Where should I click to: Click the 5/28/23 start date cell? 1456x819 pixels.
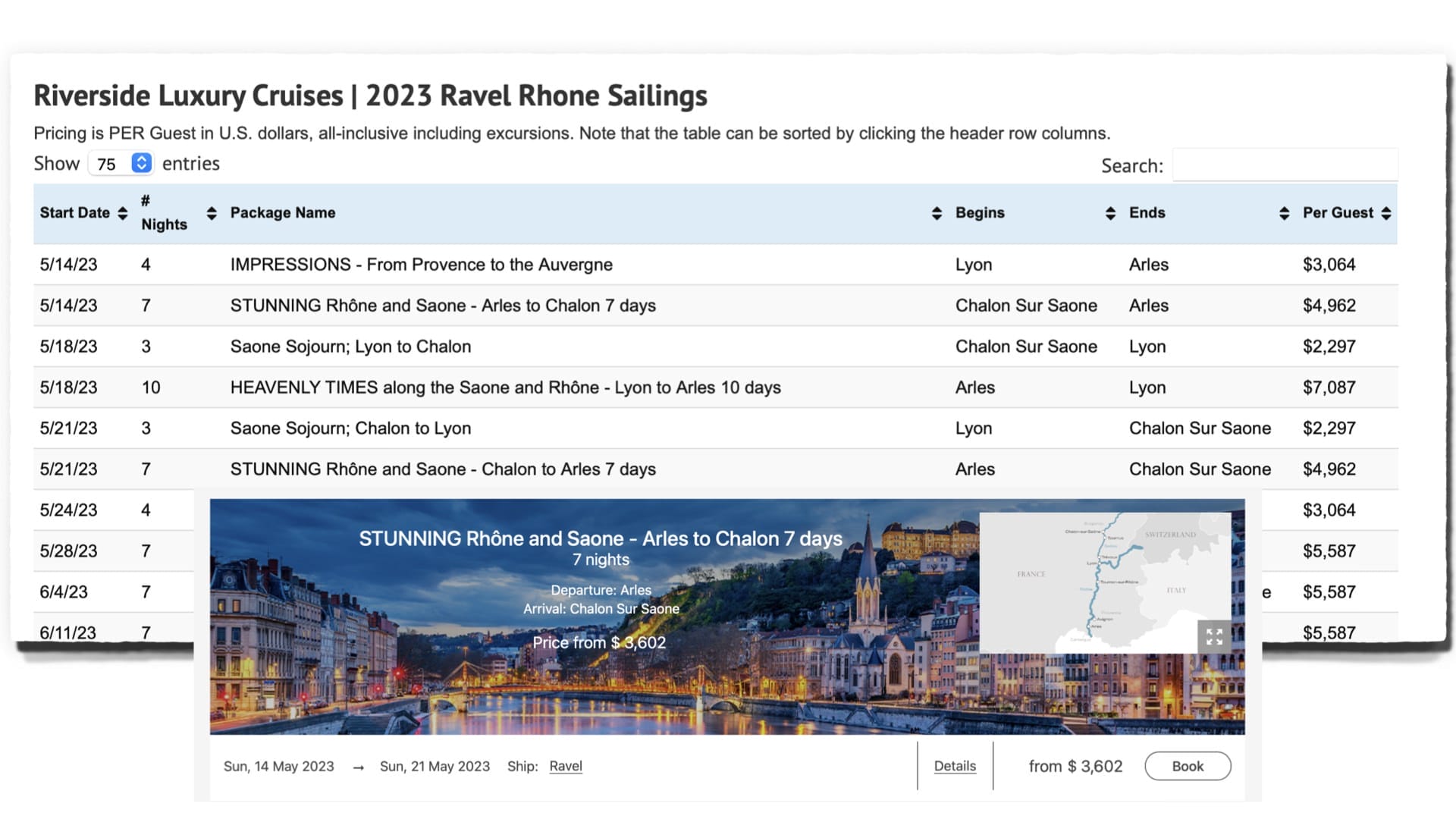pos(68,551)
